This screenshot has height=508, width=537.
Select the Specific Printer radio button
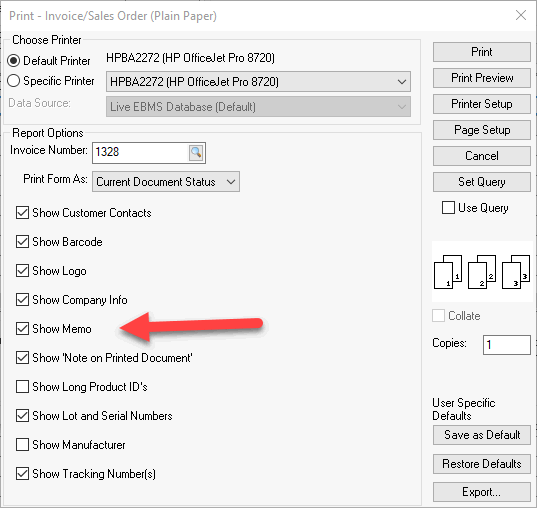[x=14, y=81]
